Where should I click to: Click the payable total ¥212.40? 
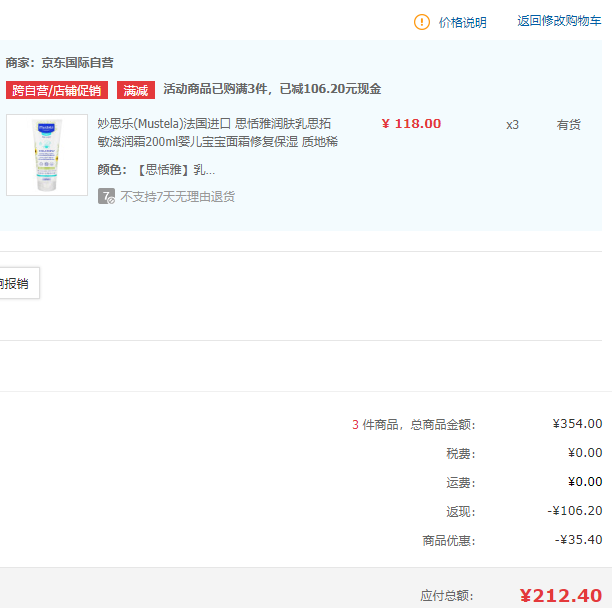point(560,596)
